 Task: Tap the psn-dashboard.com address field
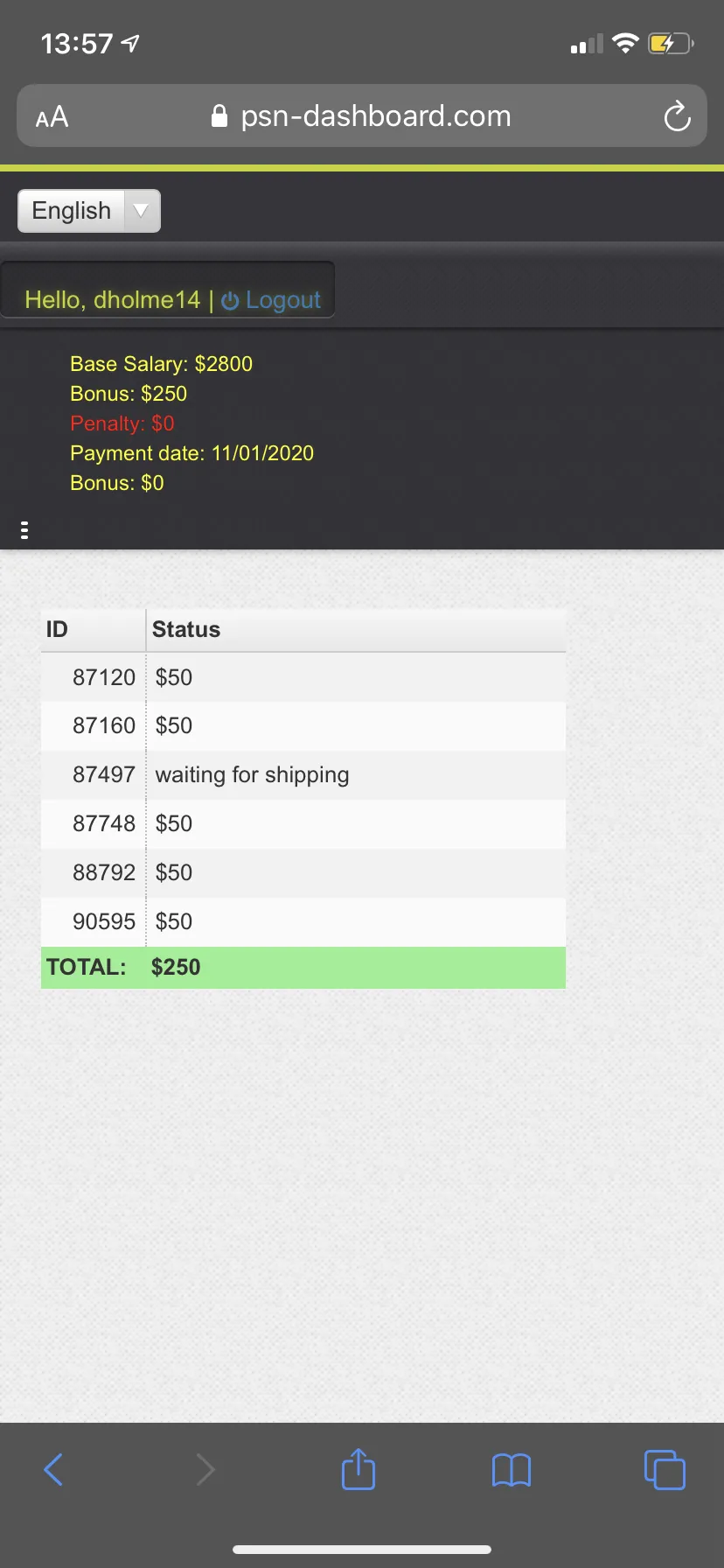point(362,115)
